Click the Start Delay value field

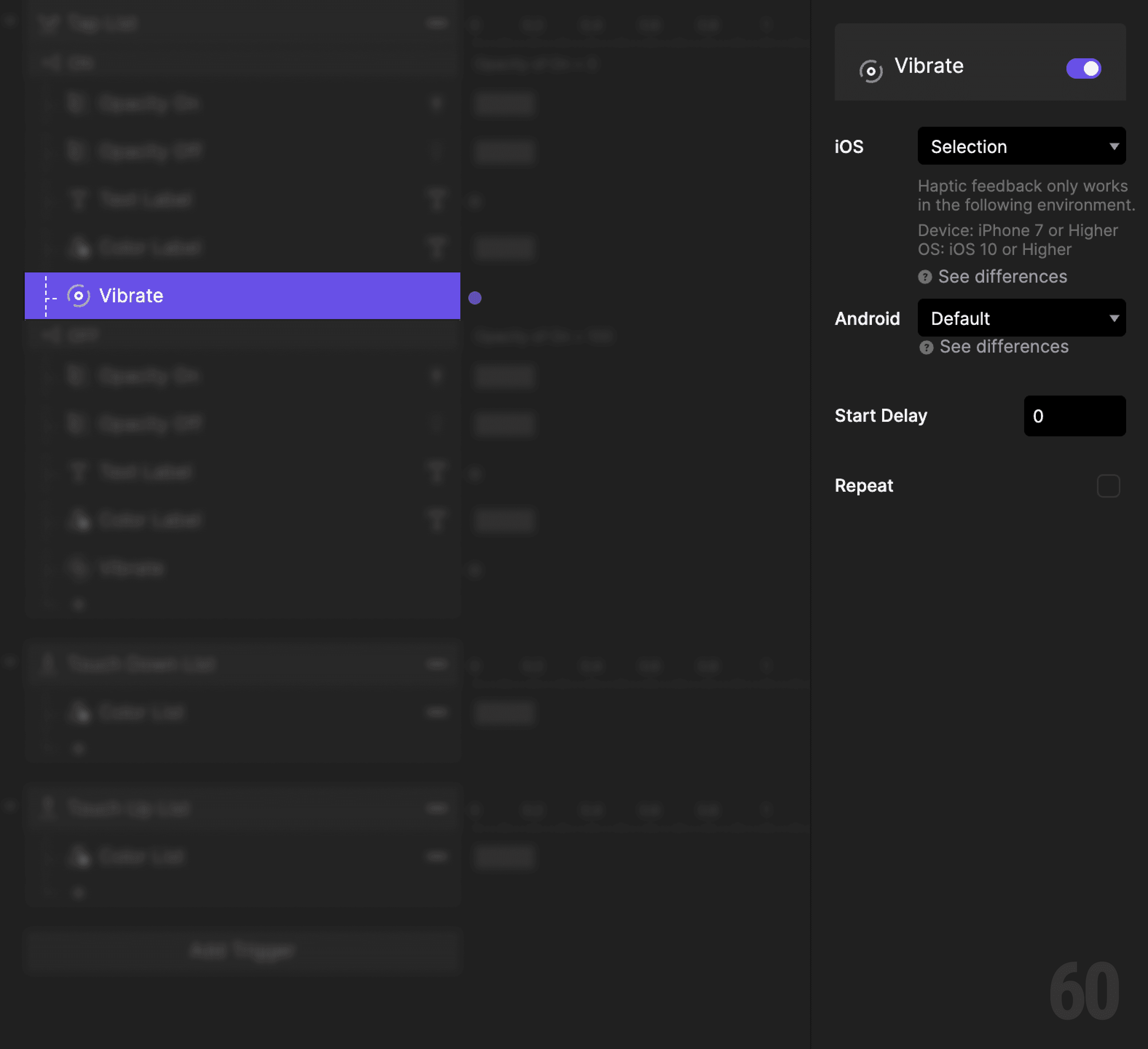pyautogui.click(x=1074, y=416)
